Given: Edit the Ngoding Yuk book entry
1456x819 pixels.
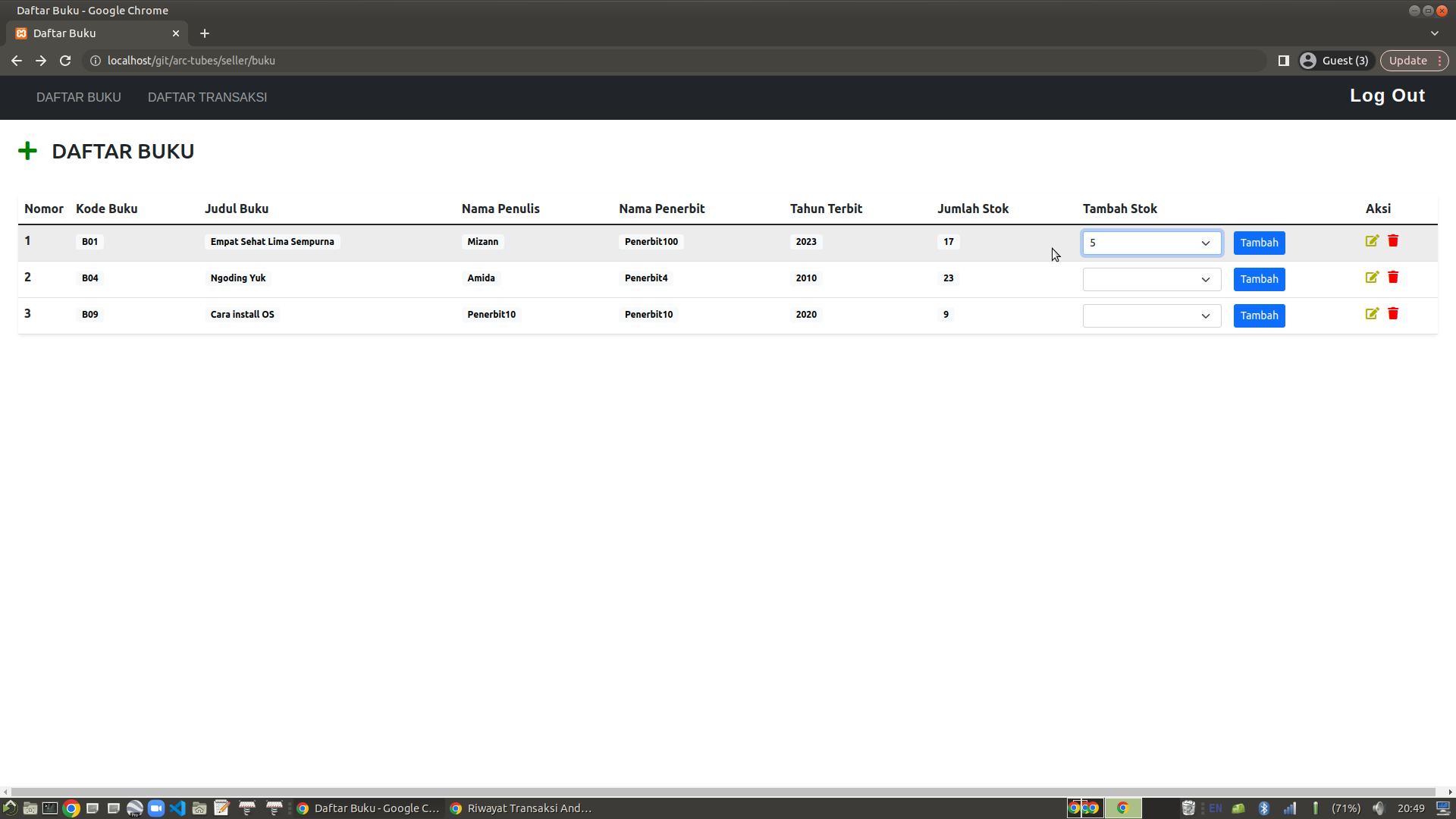Looking at the screenshot, I should pyautogui.click(x=1372, y=278).
